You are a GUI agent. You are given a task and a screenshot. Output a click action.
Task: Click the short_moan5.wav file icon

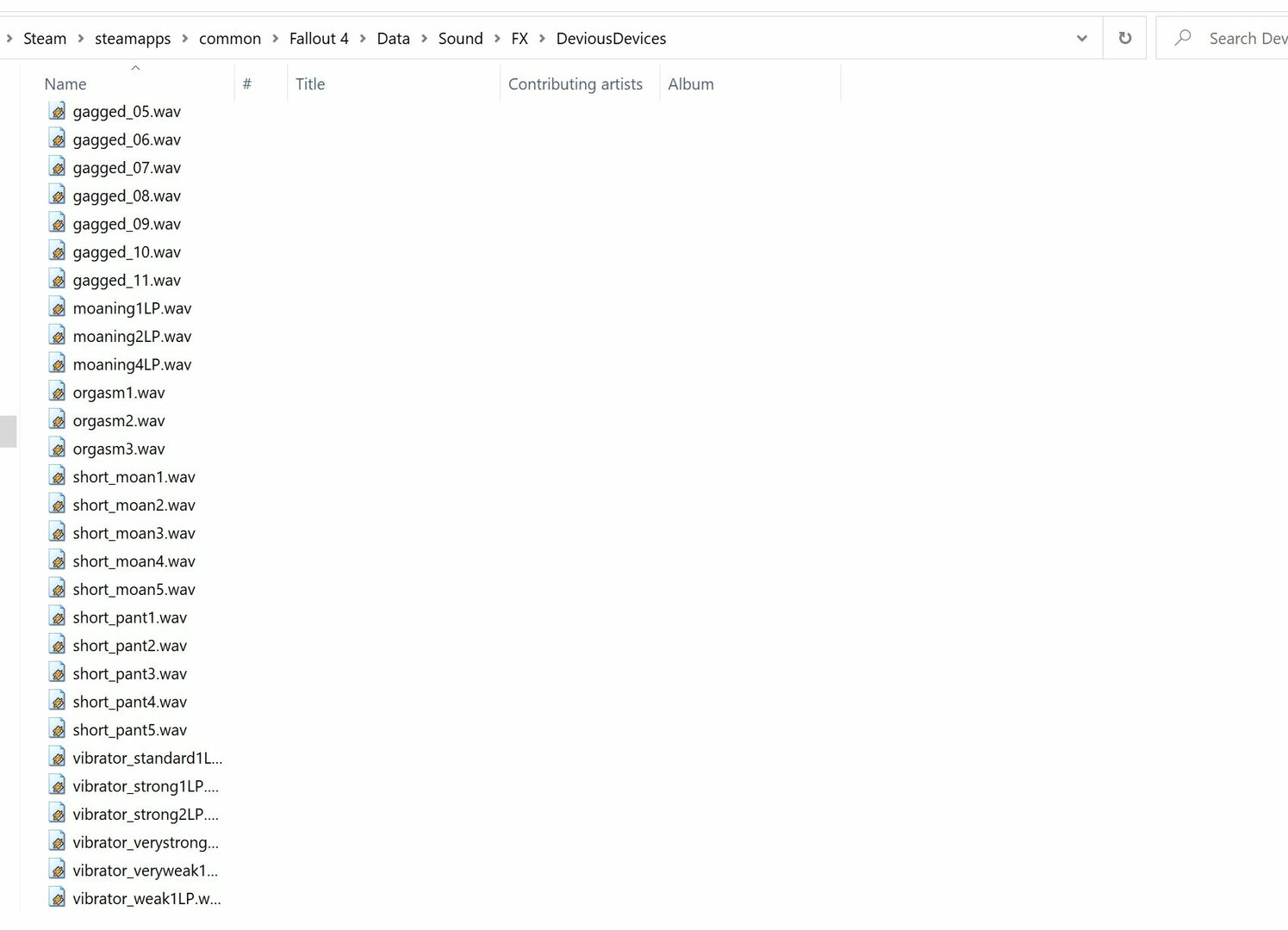click(x=57, y=589)
